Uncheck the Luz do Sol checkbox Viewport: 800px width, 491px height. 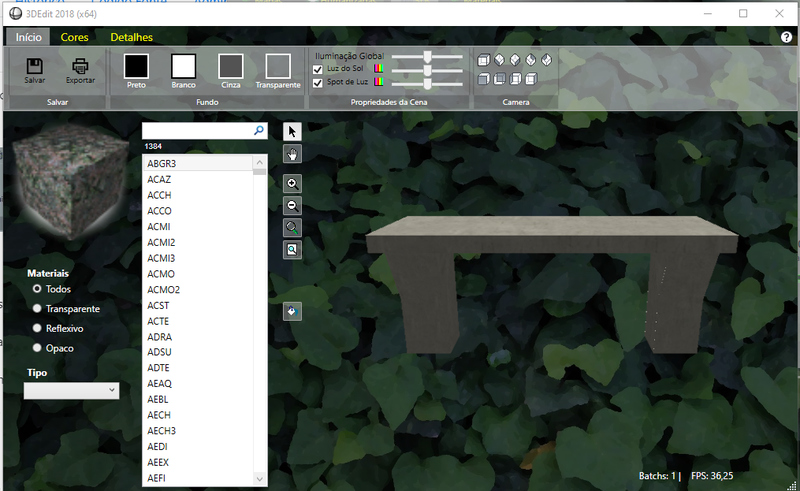coord(318,69)
